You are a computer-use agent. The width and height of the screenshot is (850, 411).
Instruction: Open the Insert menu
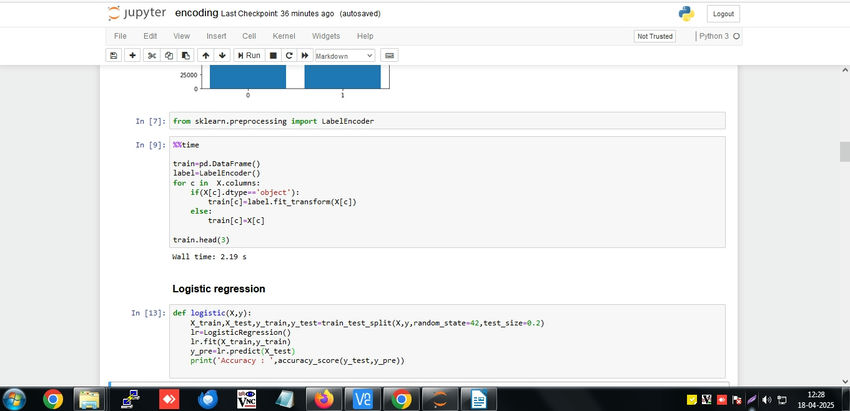216,36
